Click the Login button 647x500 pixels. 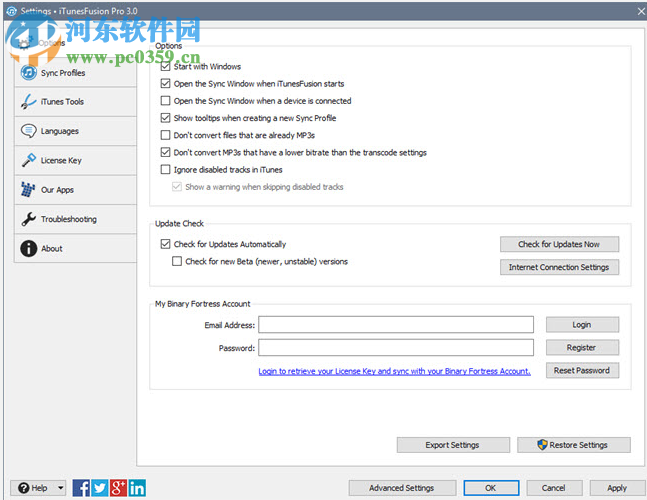tap(582, 325)
